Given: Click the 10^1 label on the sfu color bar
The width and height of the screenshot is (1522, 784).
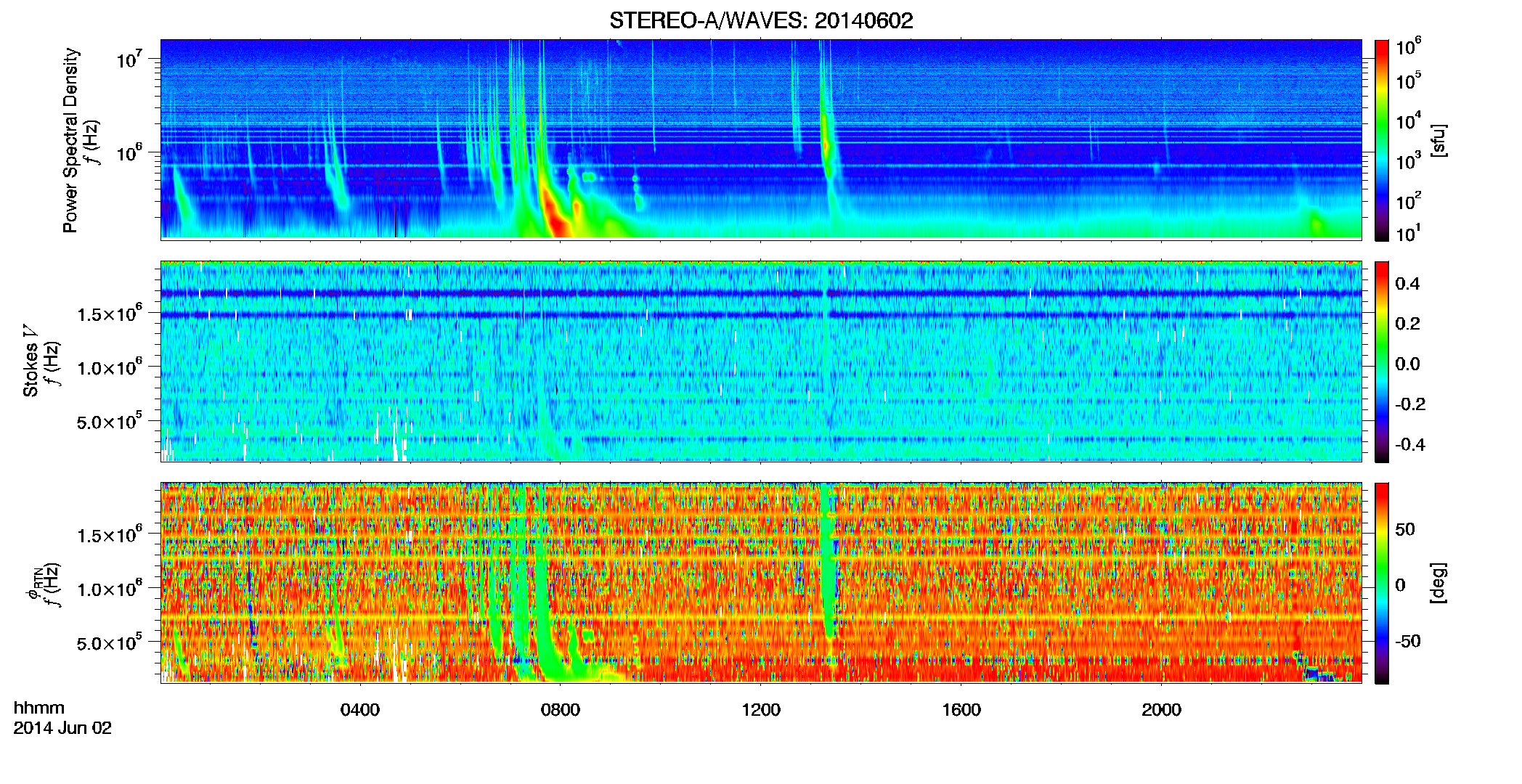Looking at the screenshot, I should [x=1409, y=233].
